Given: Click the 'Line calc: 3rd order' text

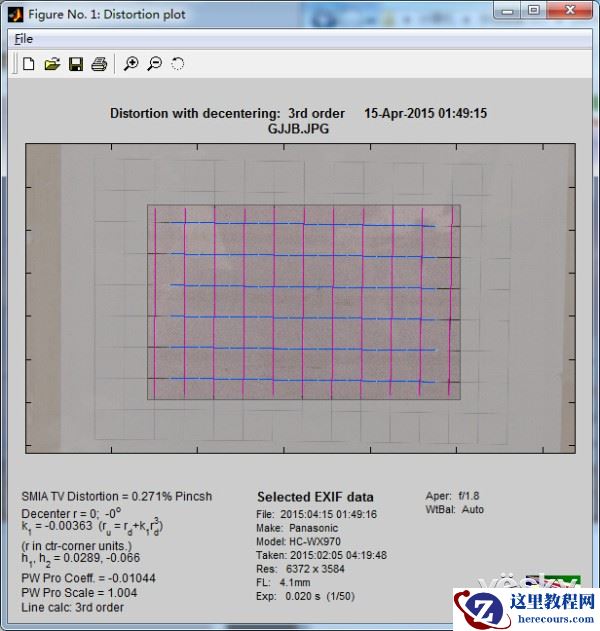Looking at the screenshot, I should [x=72, y=607].
